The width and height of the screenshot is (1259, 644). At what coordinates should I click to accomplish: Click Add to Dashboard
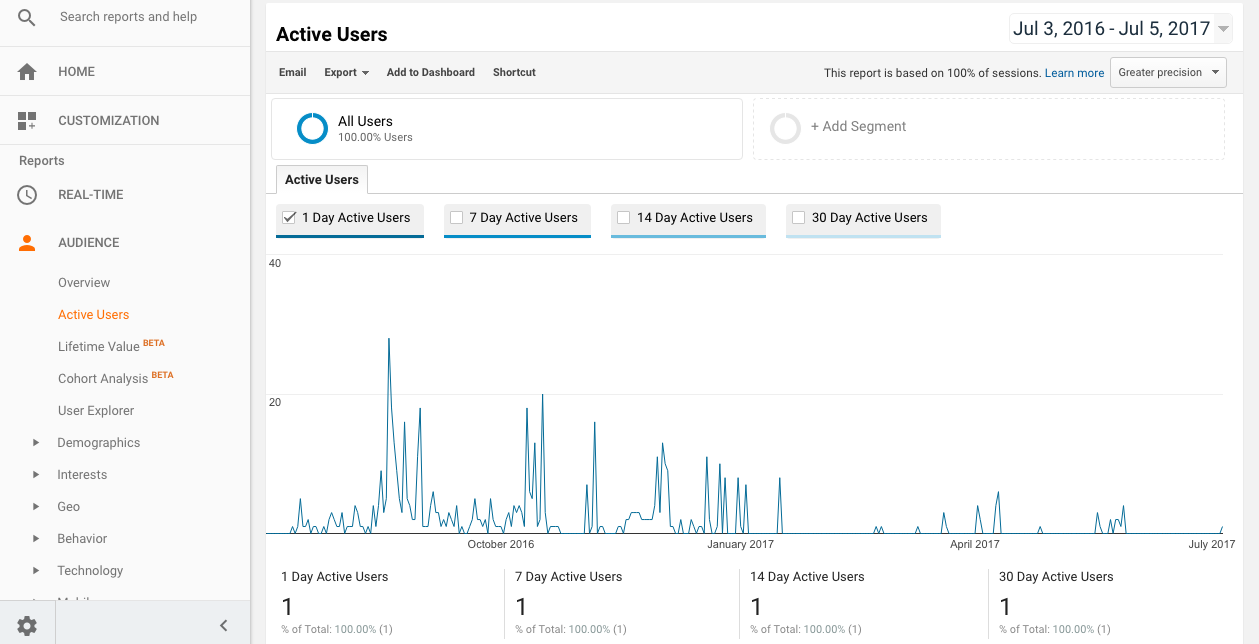(x=430, y=72)
